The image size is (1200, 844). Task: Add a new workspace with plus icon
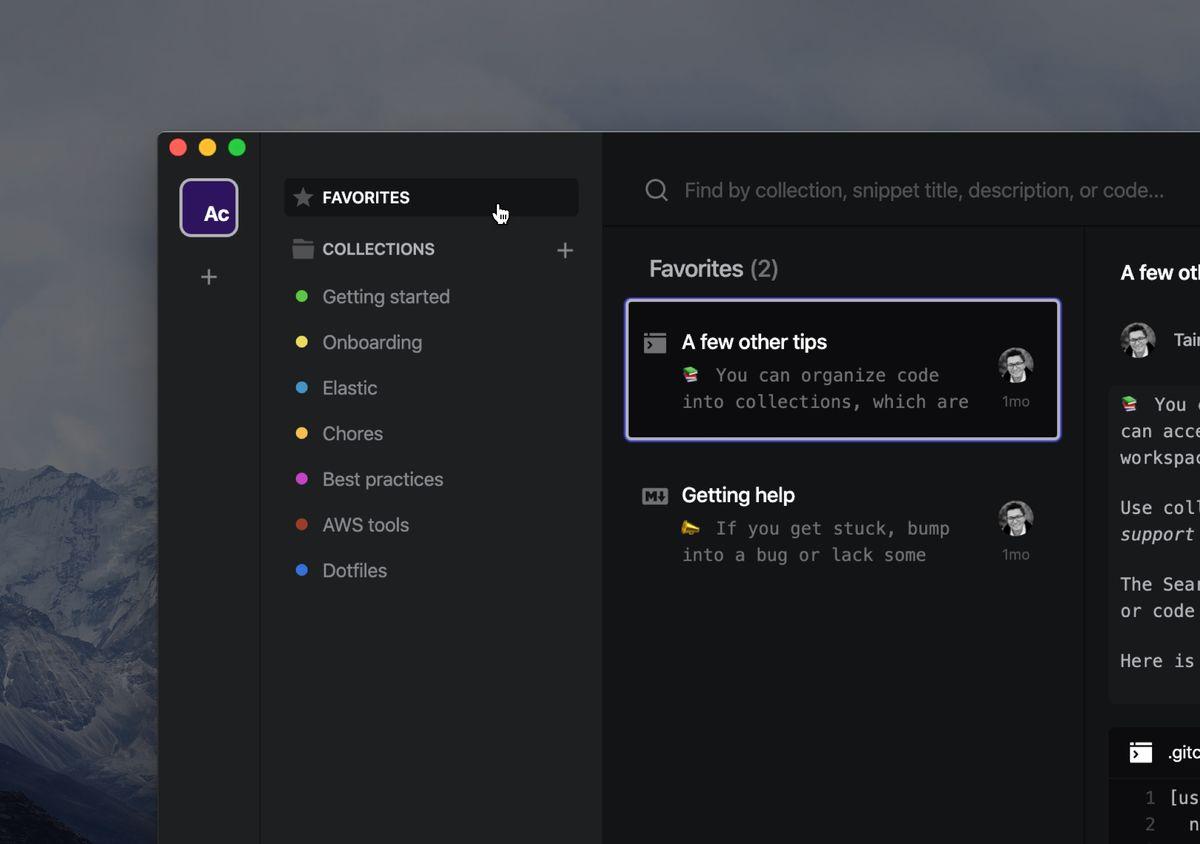(209, 277)
